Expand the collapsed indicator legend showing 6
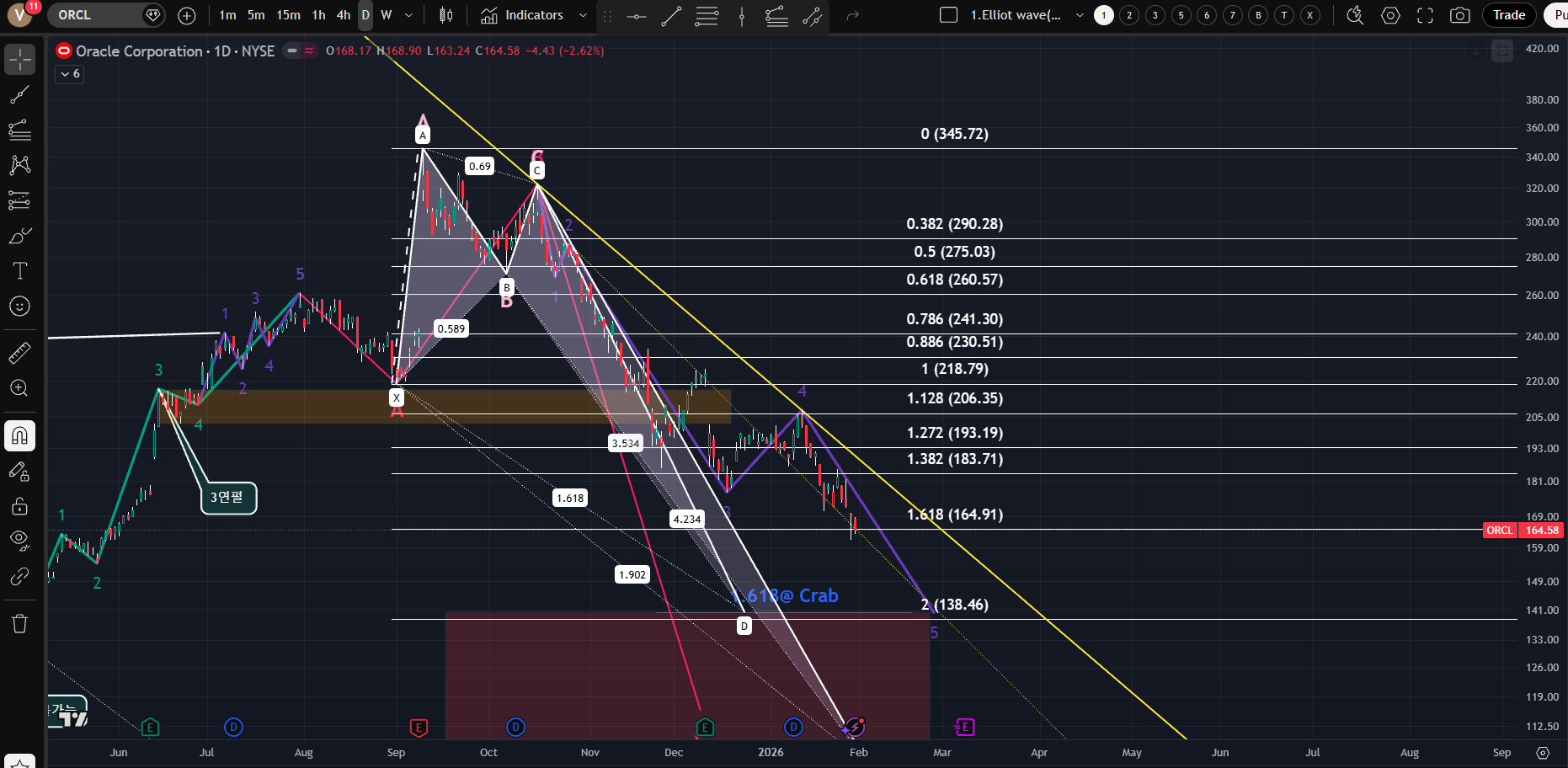The width and height of the screenshot is (1568, 768). click(x=69, y=74)
